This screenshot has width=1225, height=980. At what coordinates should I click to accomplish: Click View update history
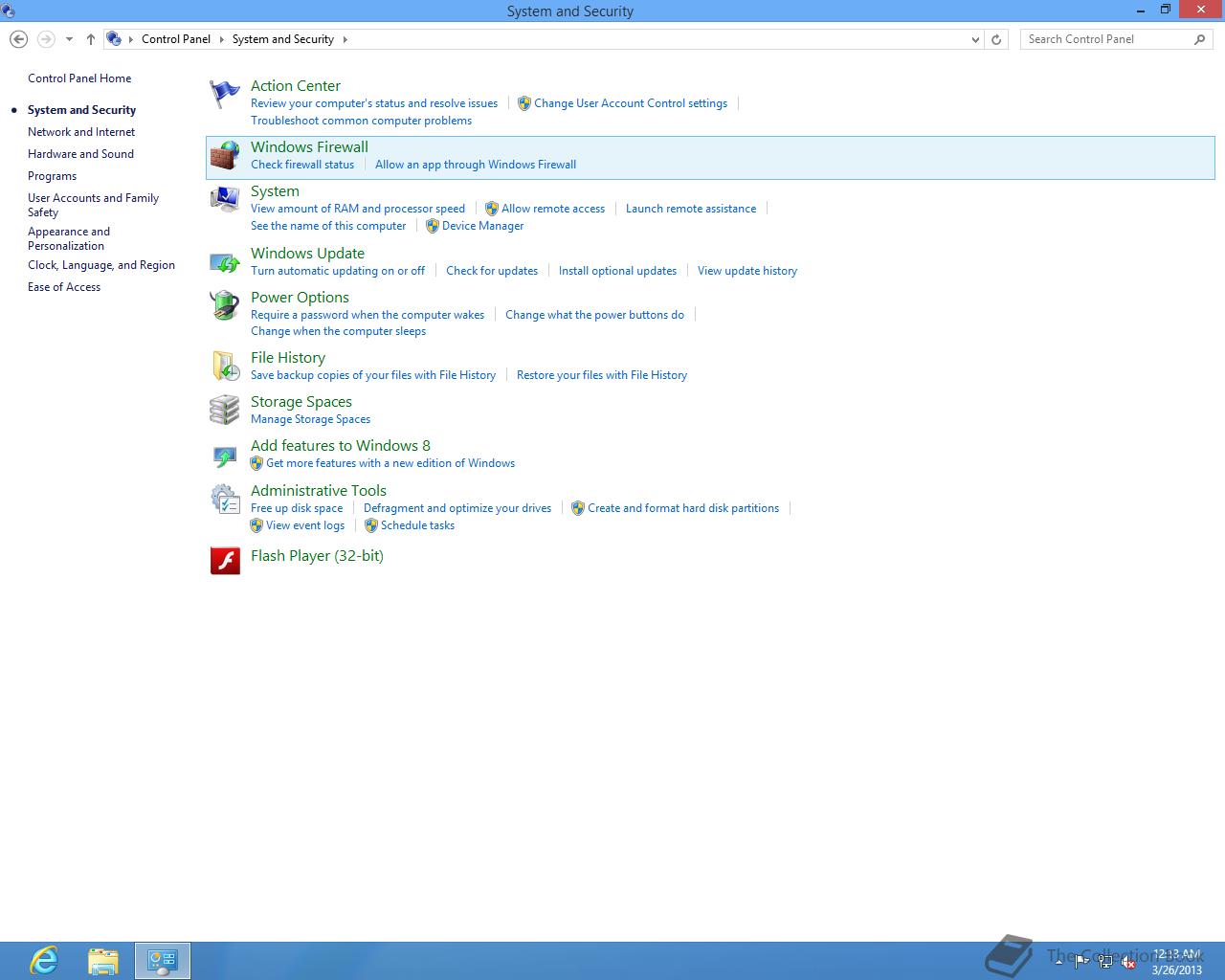747,271
